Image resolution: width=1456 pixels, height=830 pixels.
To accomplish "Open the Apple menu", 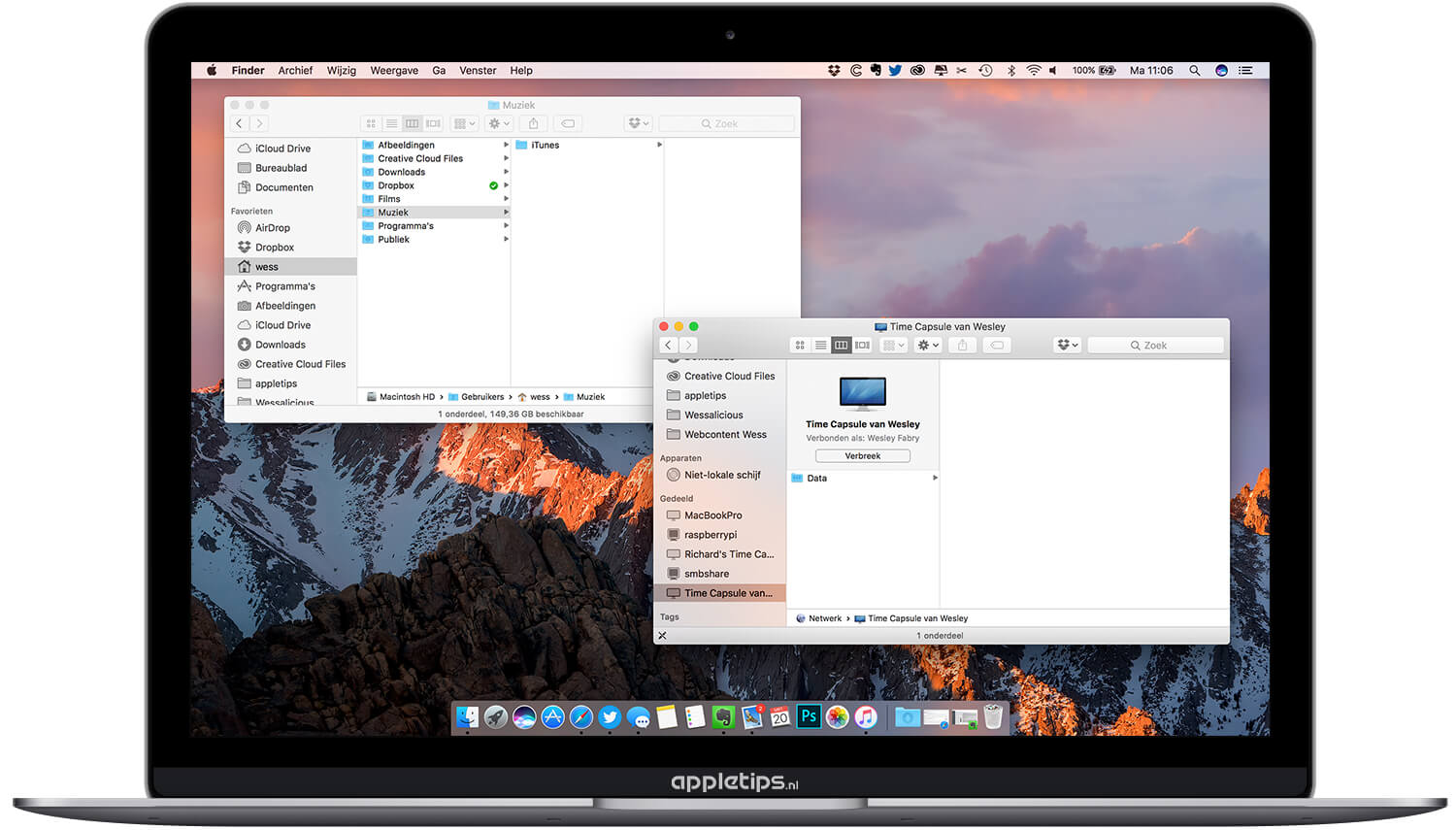I will (212, 71).
